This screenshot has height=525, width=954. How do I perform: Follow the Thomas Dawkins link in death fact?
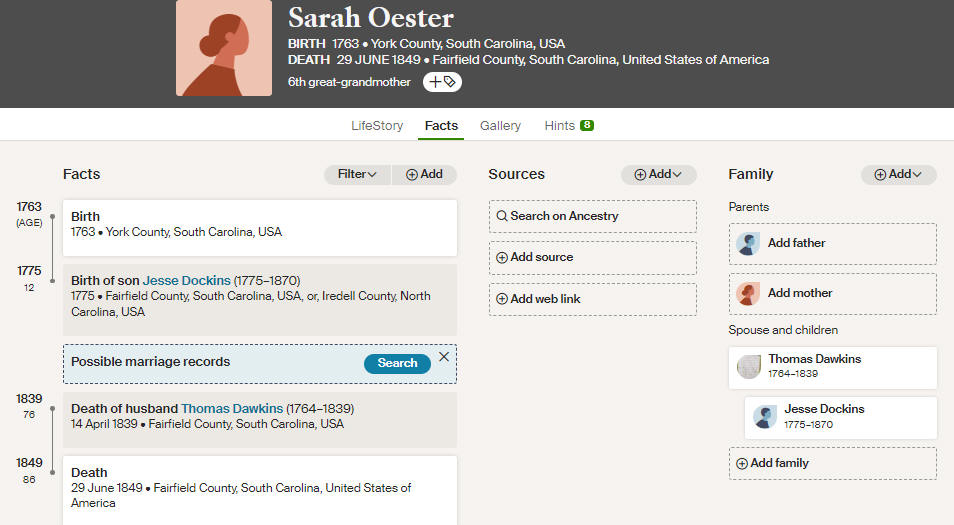(232, 408)
